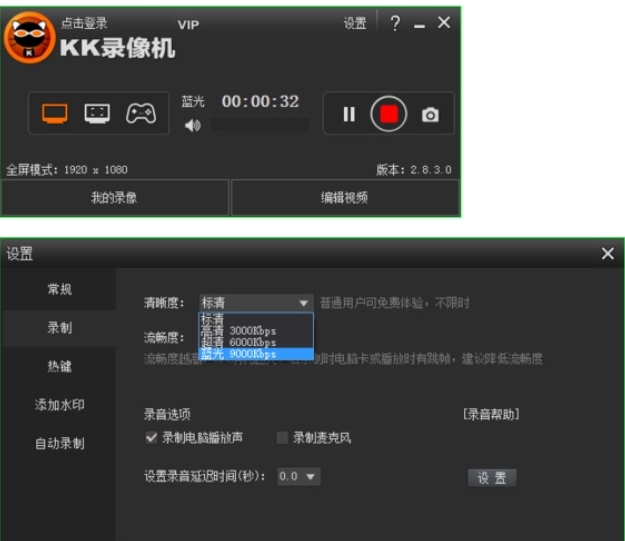Close the KK录像机 main window
This screenshot has height=541, width=625.
[x=444, y=22]
